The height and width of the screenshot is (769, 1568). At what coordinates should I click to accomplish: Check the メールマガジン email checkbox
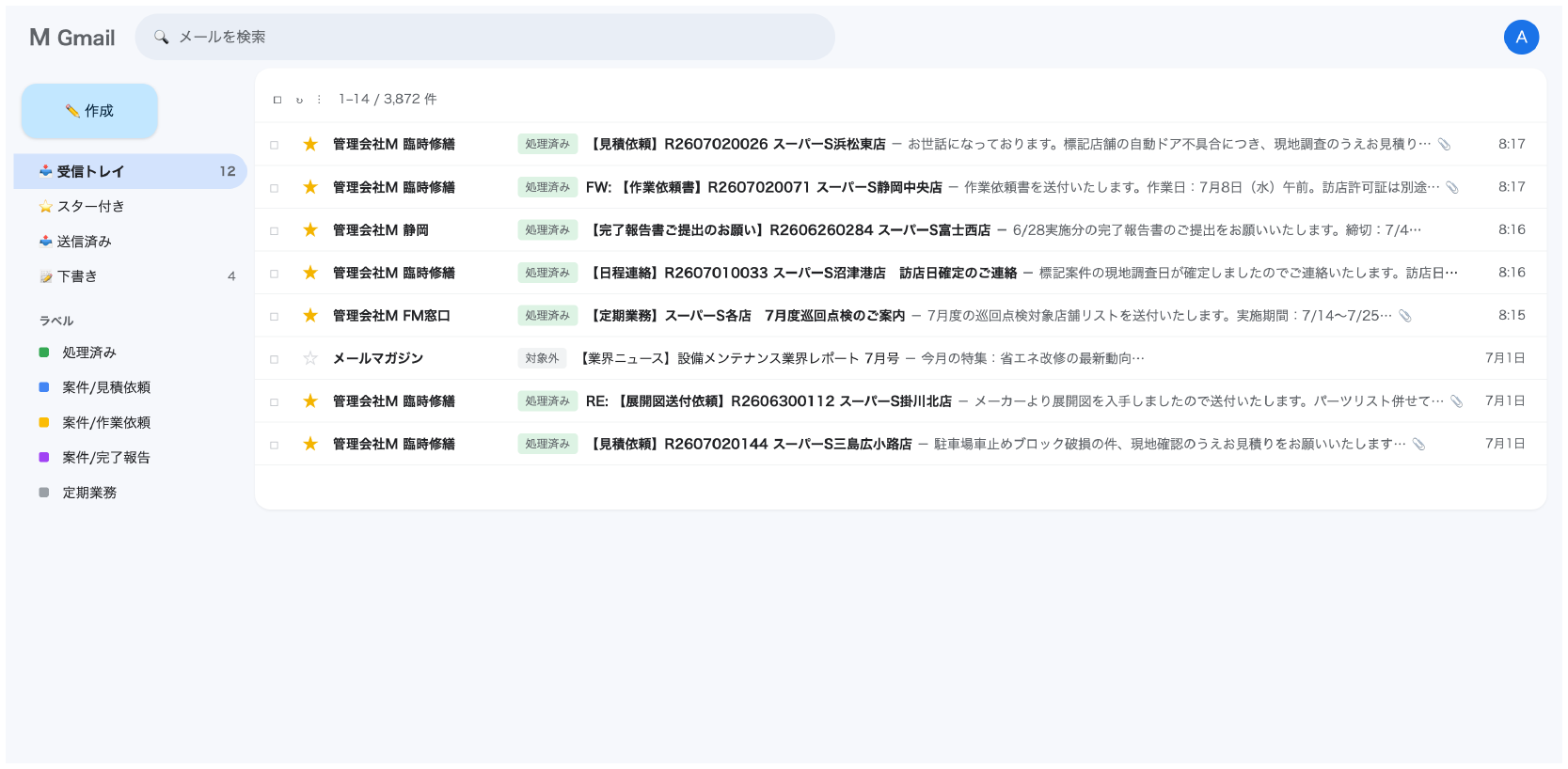[275, 359]
